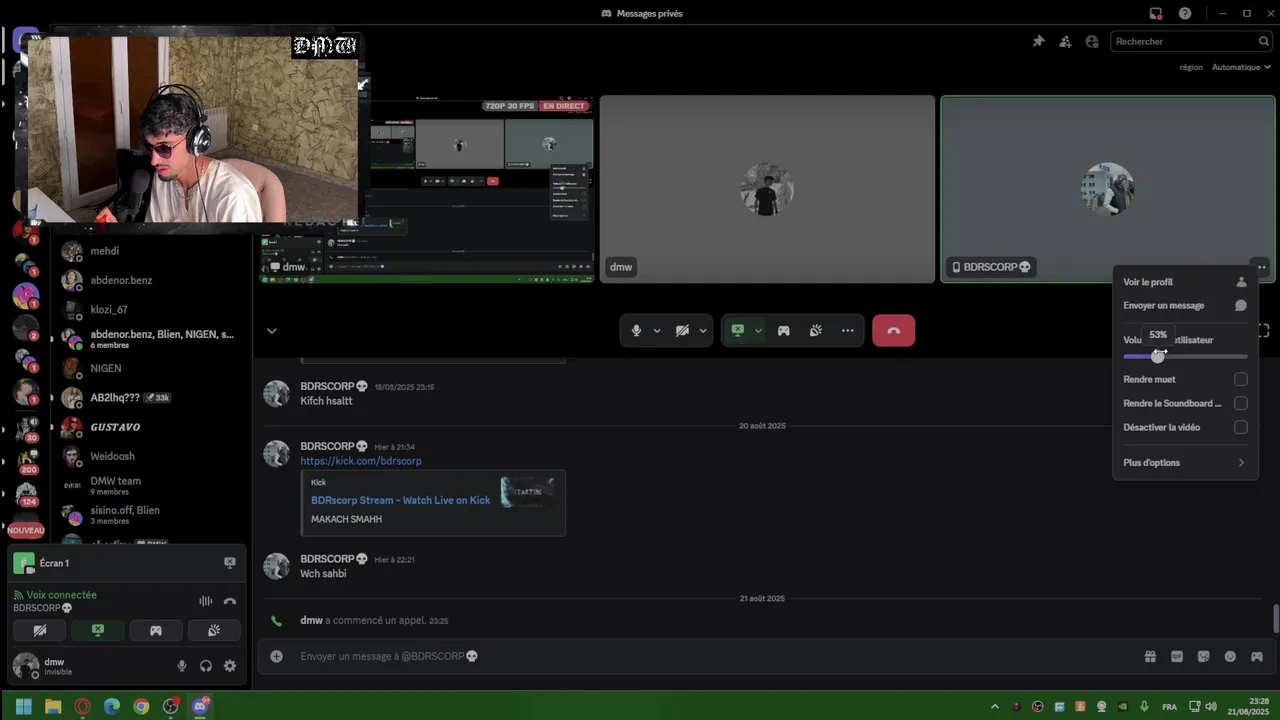Open the GIF picker
This screenshot has height=720, width=1280.
(x=1177, y=656)
